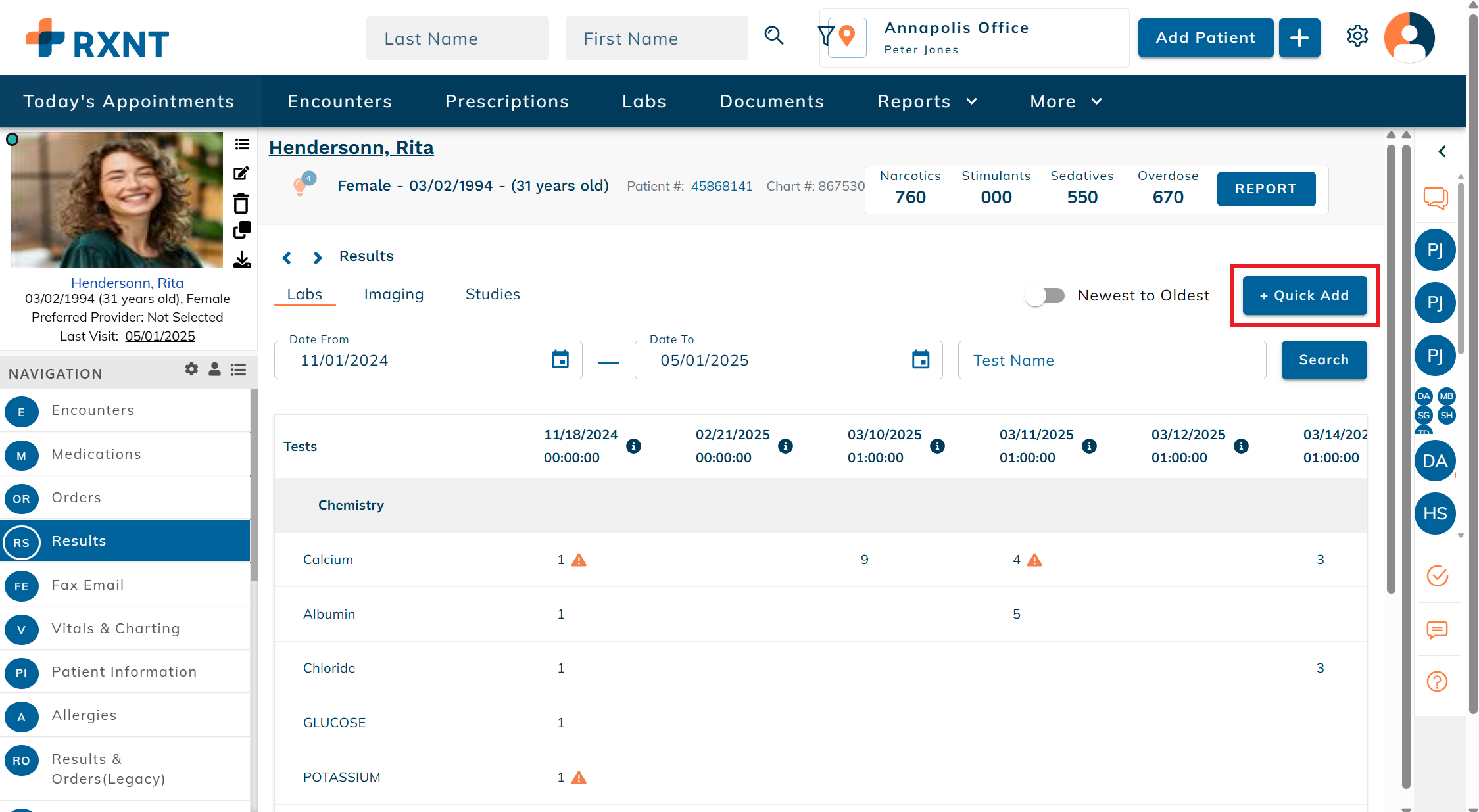Open Vitals & Charting in navigation
This screenshot has width=1479, height=812.
pyautogui.click(x=125, y=629)
